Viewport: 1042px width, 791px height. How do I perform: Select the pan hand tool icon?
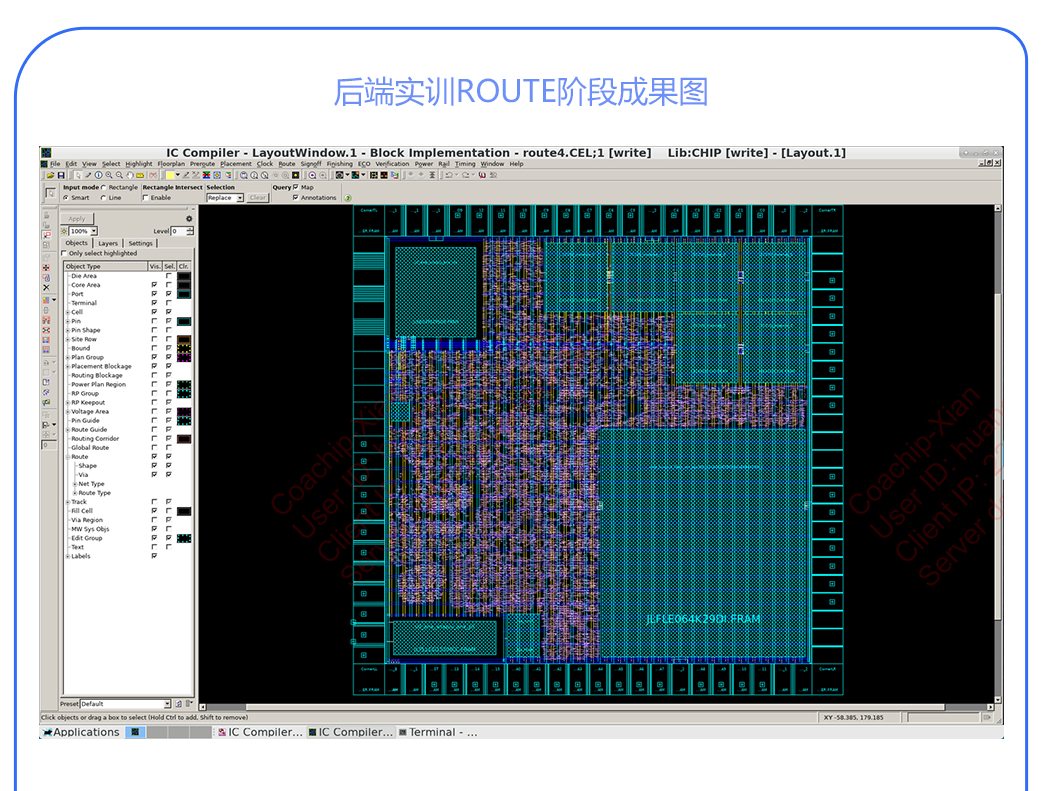130,175
